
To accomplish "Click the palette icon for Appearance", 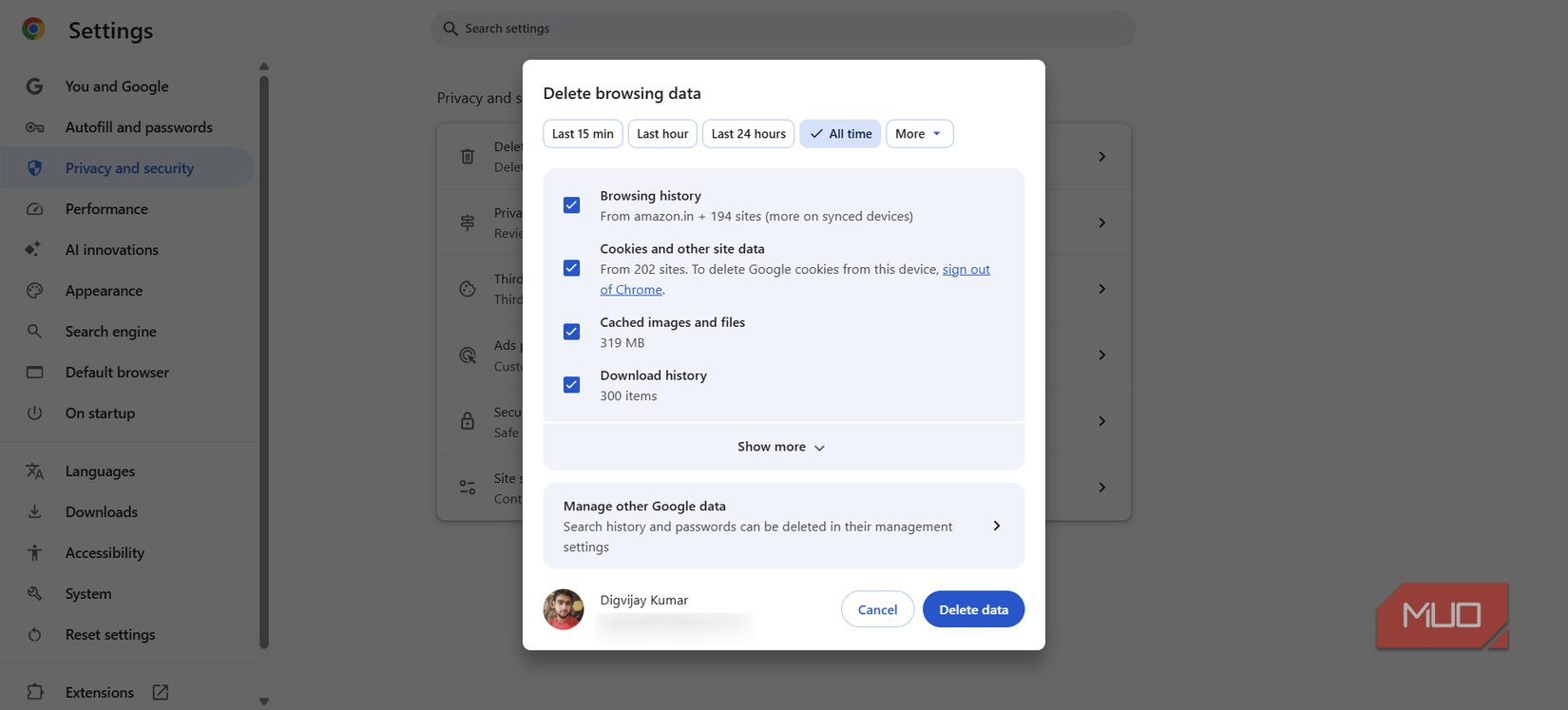I will [34, 291].
